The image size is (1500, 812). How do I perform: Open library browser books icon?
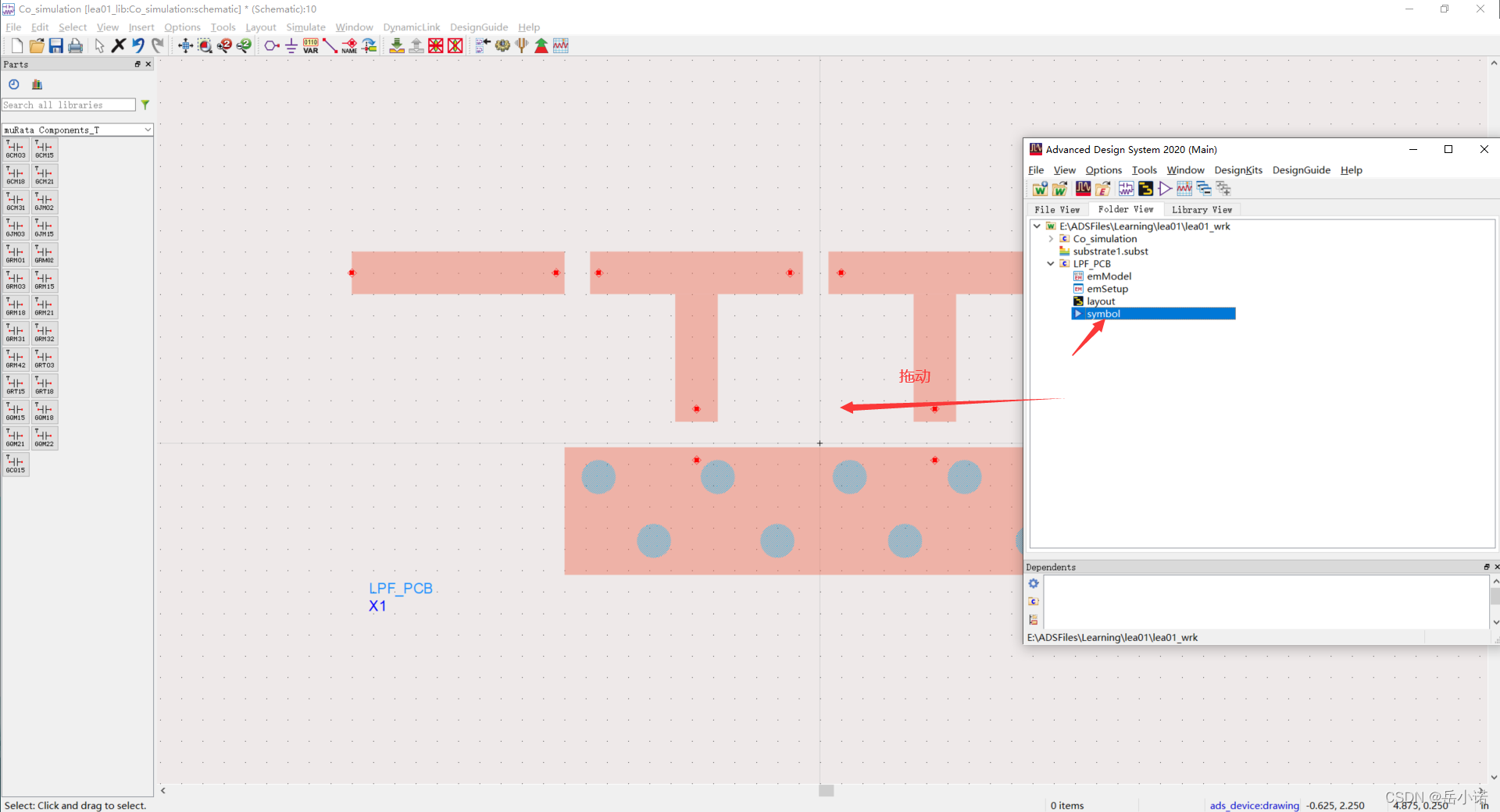click(37, 84)
